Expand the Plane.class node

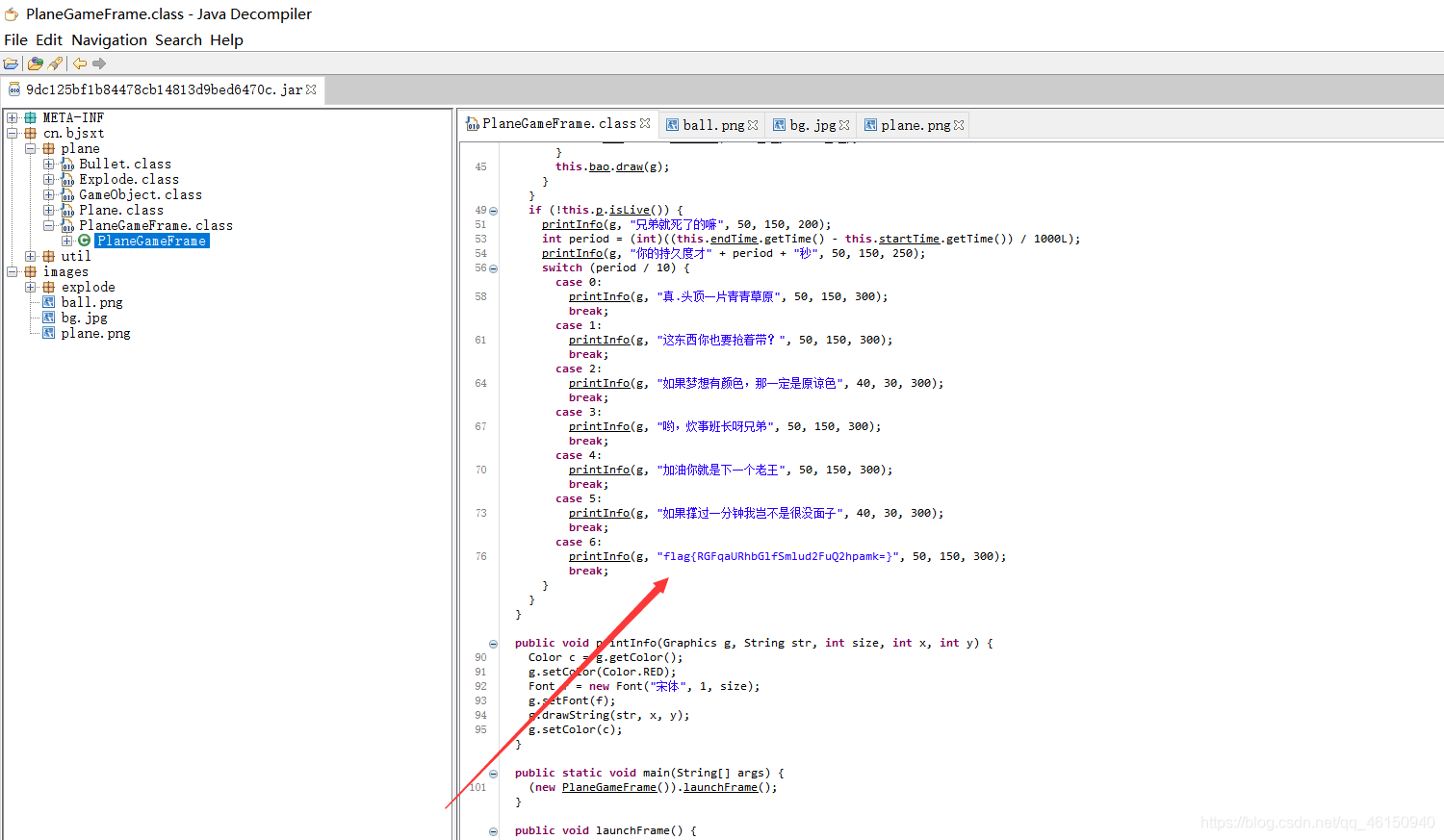coord(49,210)
